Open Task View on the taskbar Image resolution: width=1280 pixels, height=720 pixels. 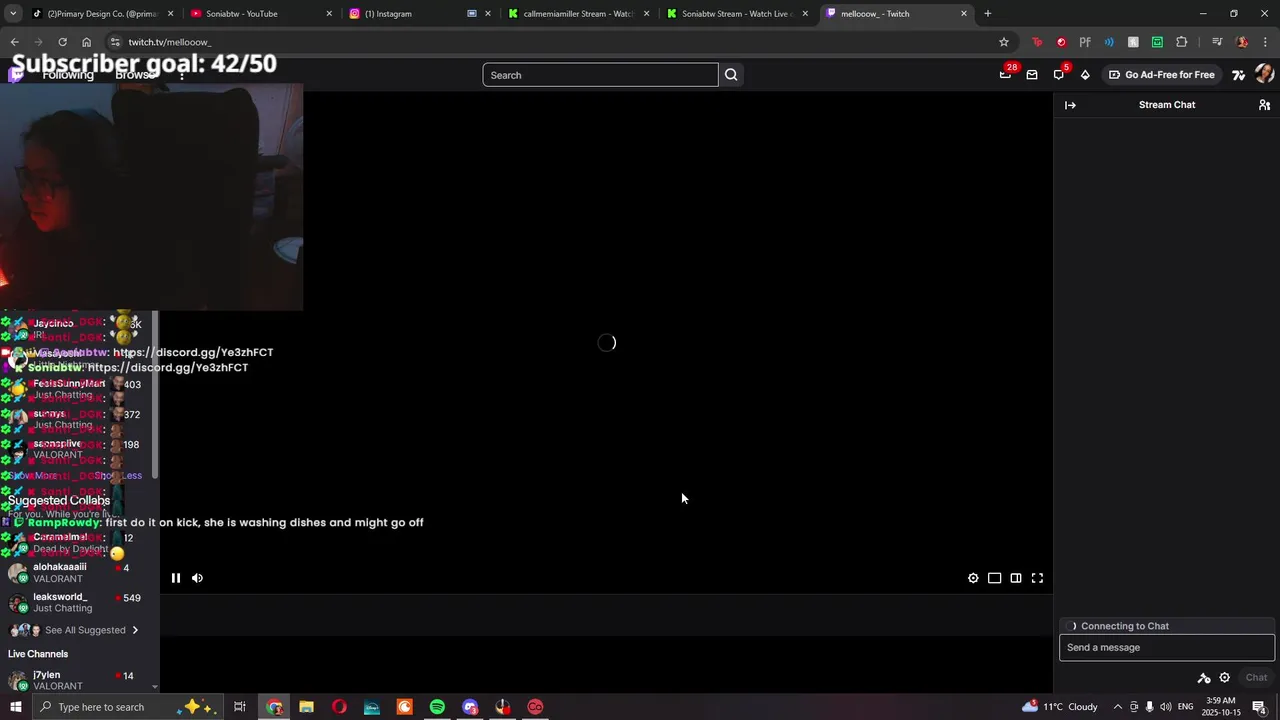[240, 707]
